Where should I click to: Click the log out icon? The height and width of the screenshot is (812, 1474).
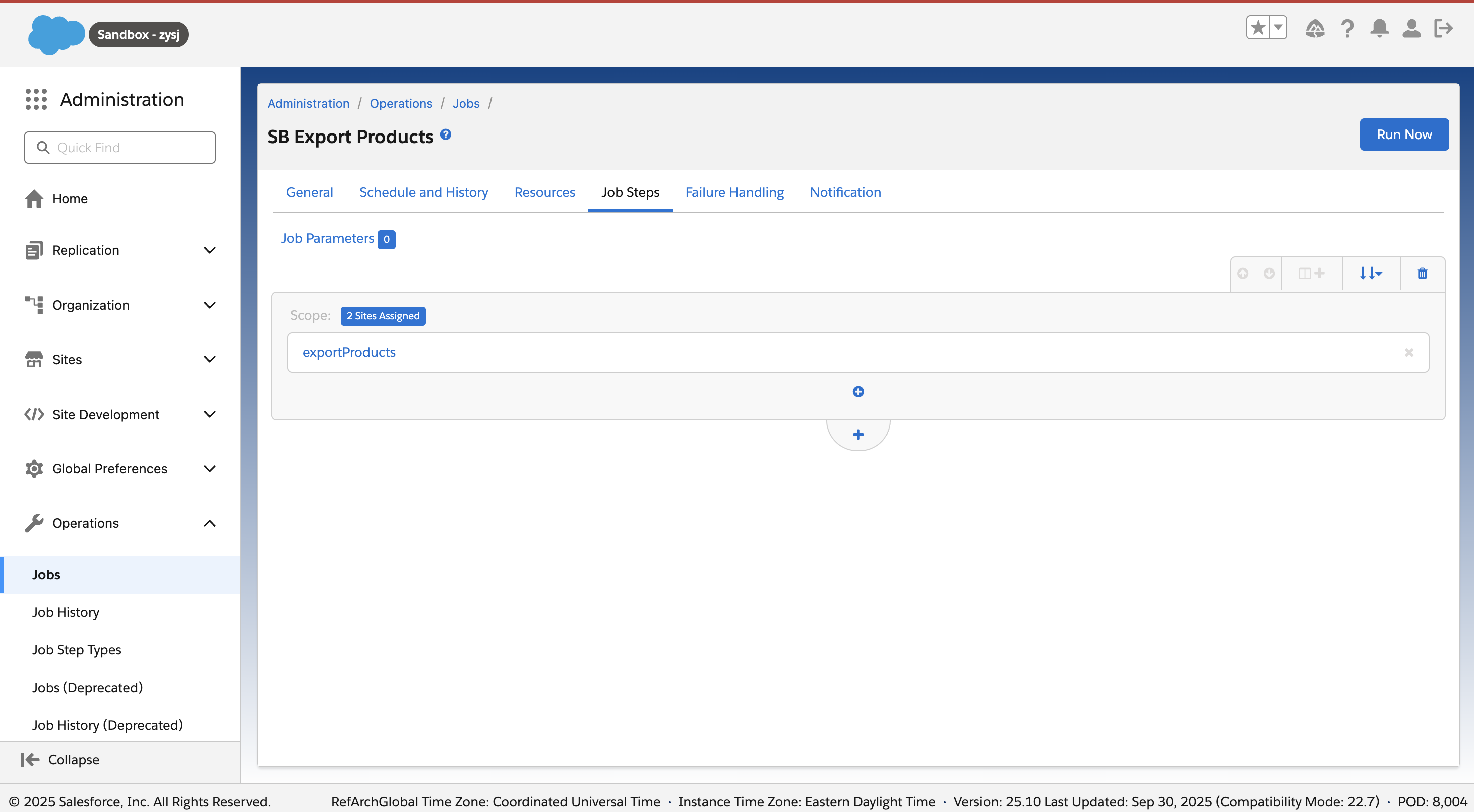(1443, 28)
